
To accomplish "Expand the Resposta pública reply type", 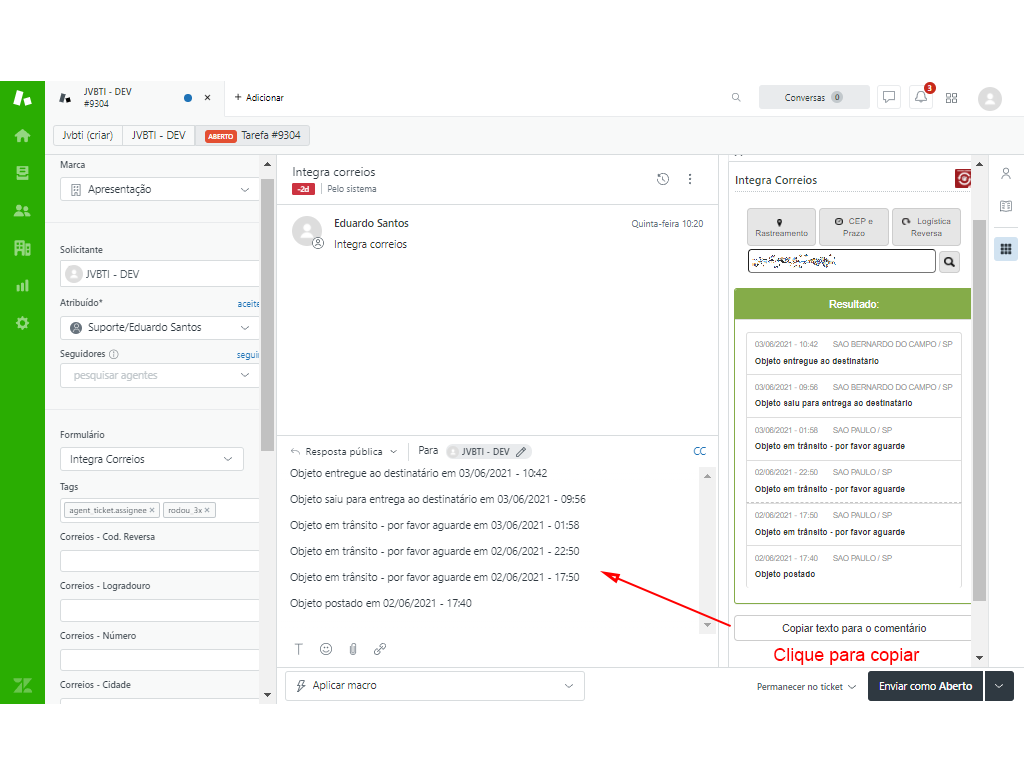I will (344, 452).
